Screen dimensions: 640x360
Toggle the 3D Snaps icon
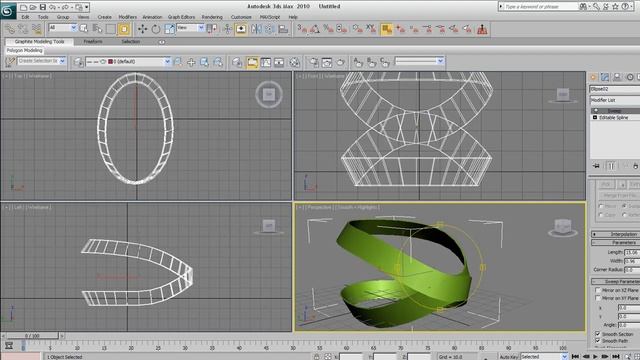click(302, 29)
